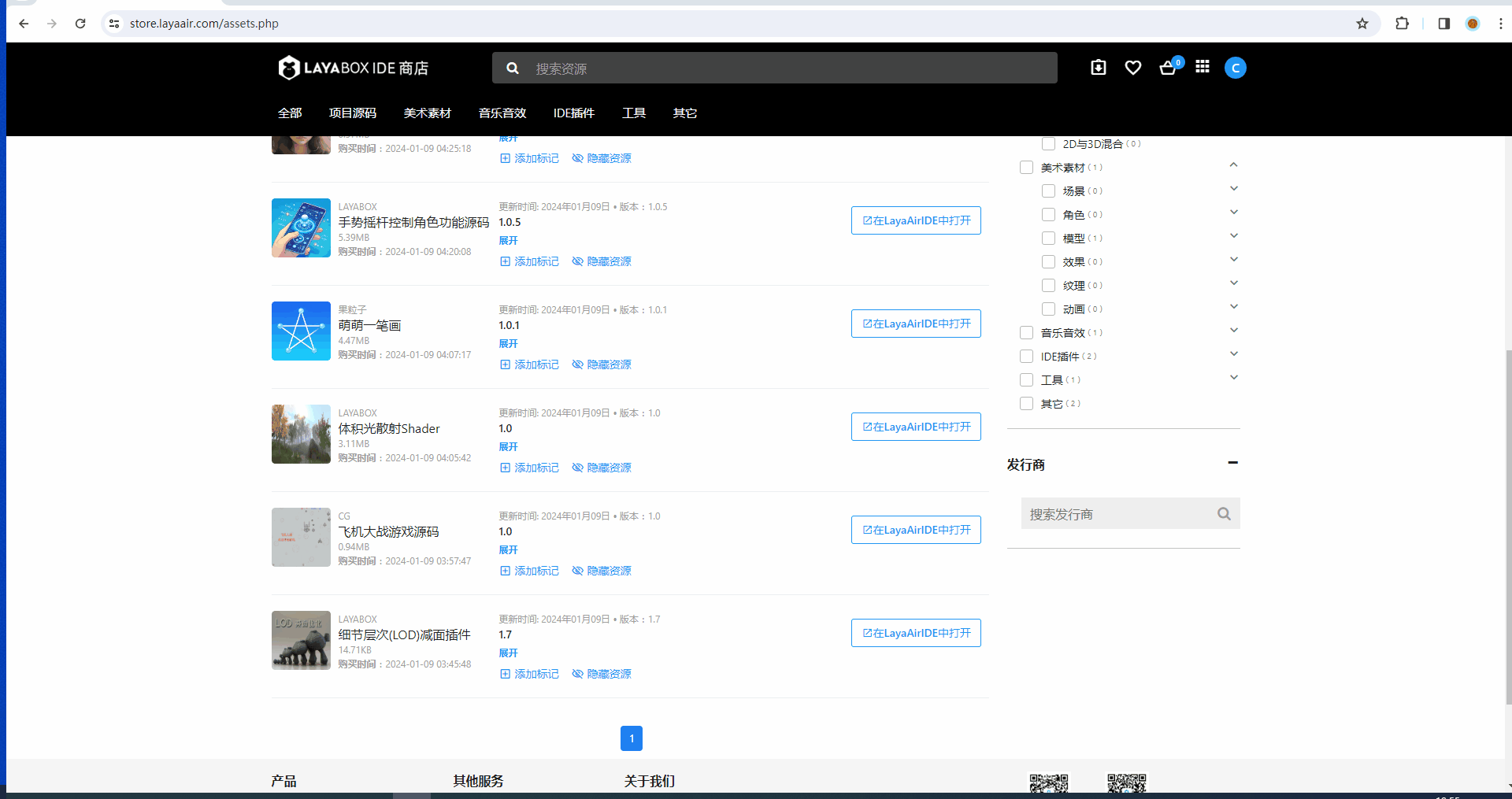Open the apps grid menu icon
Screen dimensions: 1512x799
(1202, 67)
